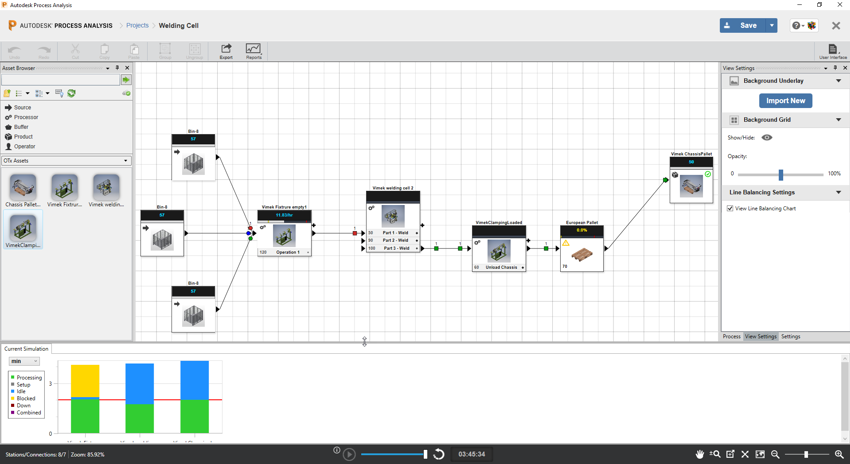Collapse the Background Underlay section
This screenshot has height=464, width=850.
(839, 81)
